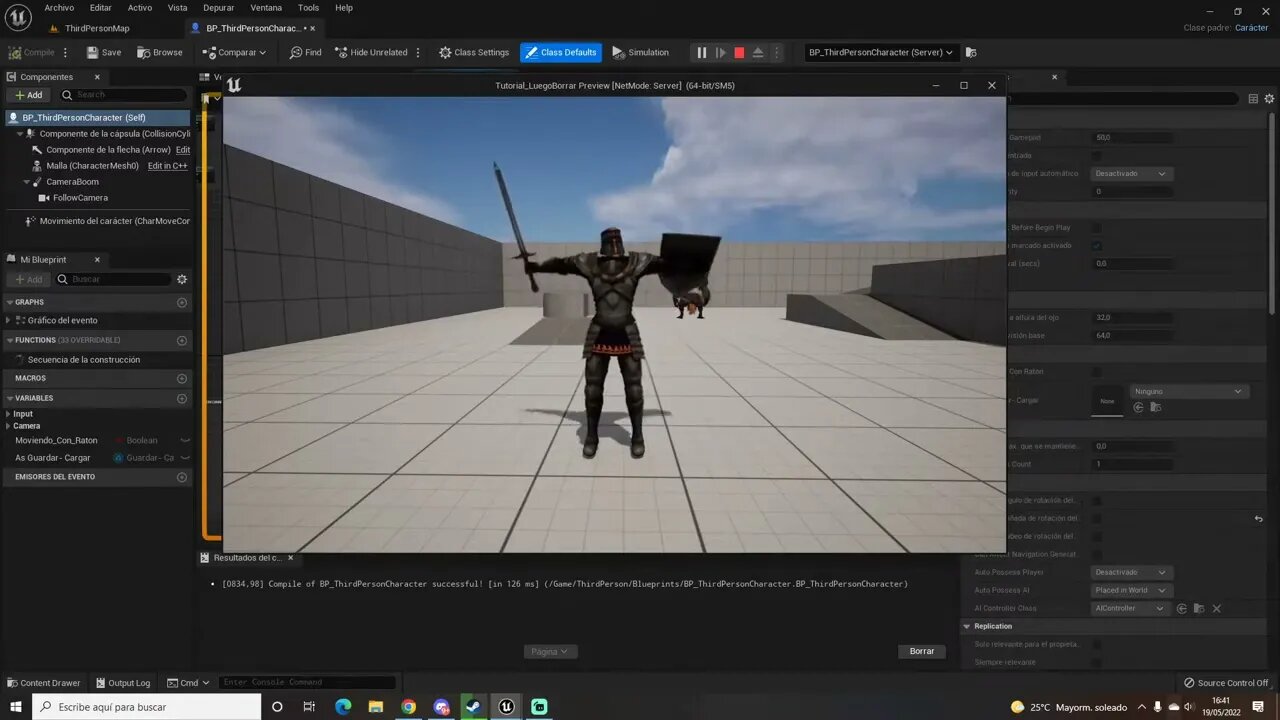Screen dimensions: 1280x720
Task: Click the frame skip button
Action: pos(720,52)
